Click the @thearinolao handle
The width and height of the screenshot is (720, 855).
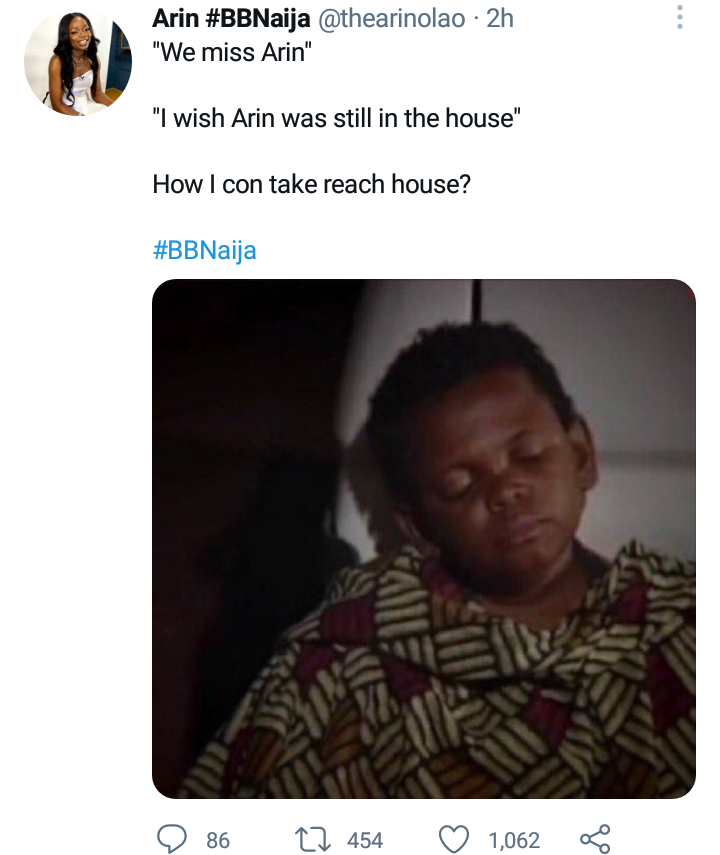(391, 19)
